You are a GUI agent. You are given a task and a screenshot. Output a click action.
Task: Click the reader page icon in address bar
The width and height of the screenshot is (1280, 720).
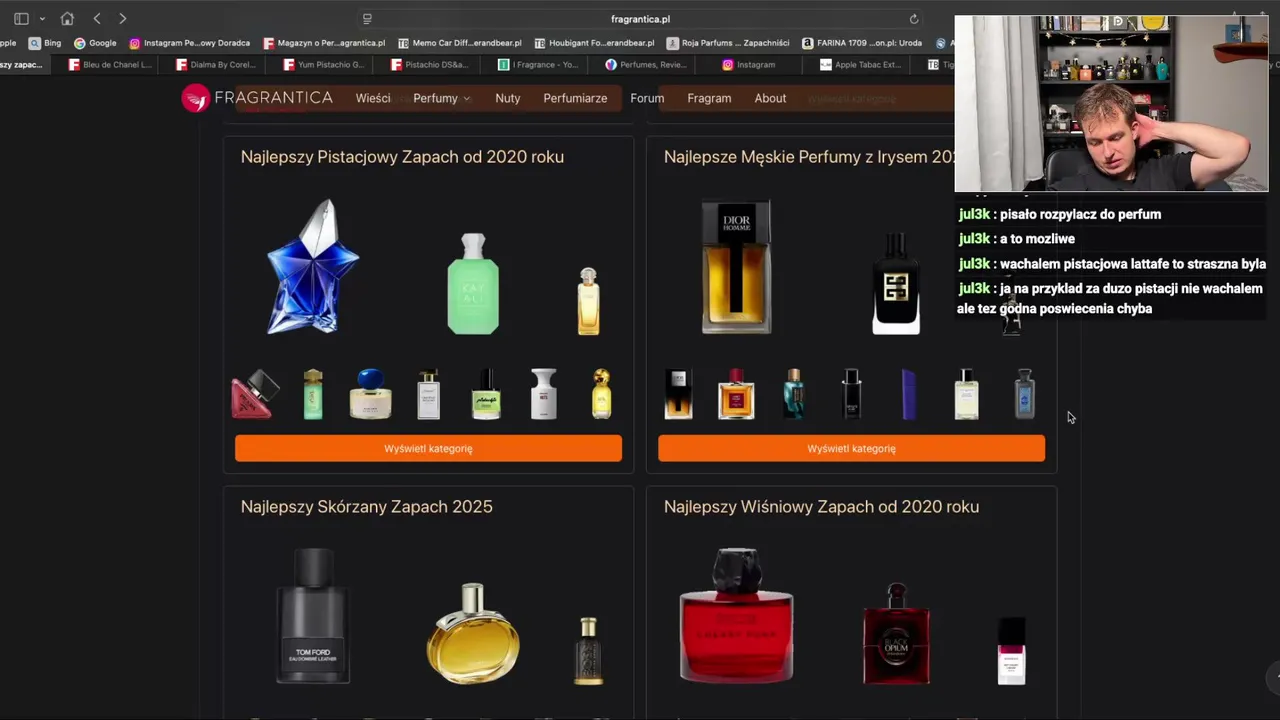click(367, 19)
